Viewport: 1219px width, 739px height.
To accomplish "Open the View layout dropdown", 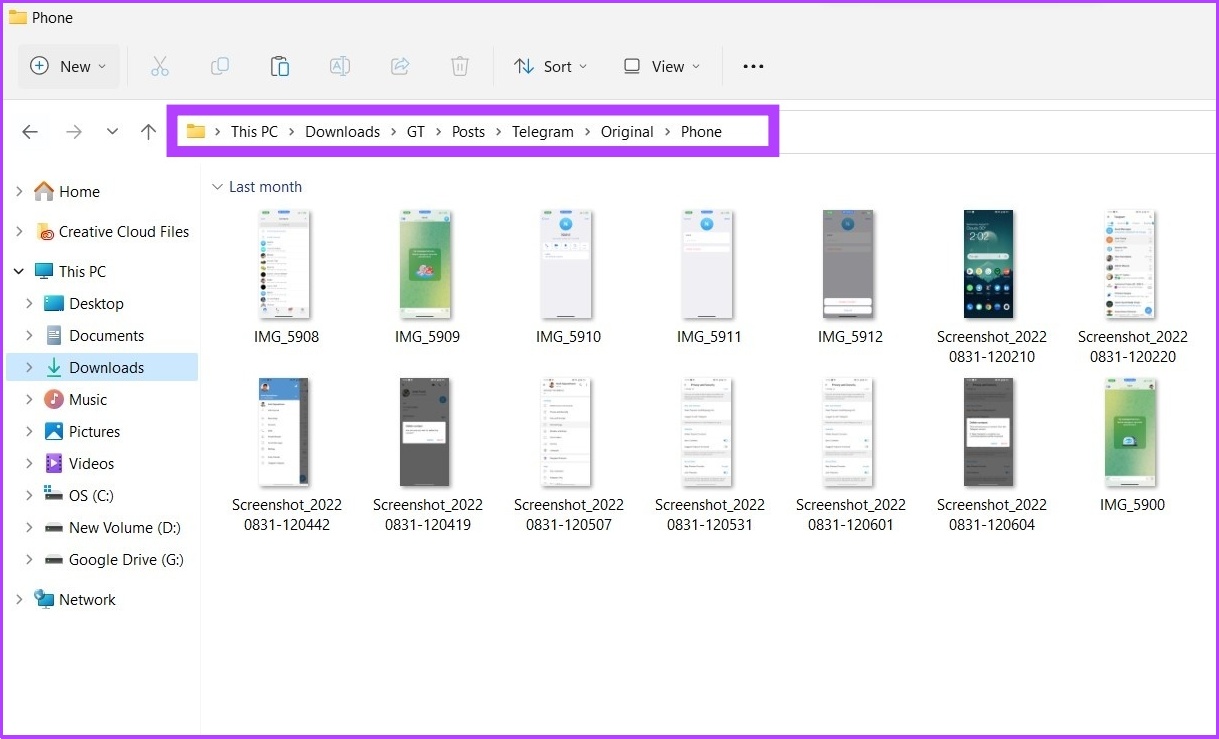I will point(661,66).
